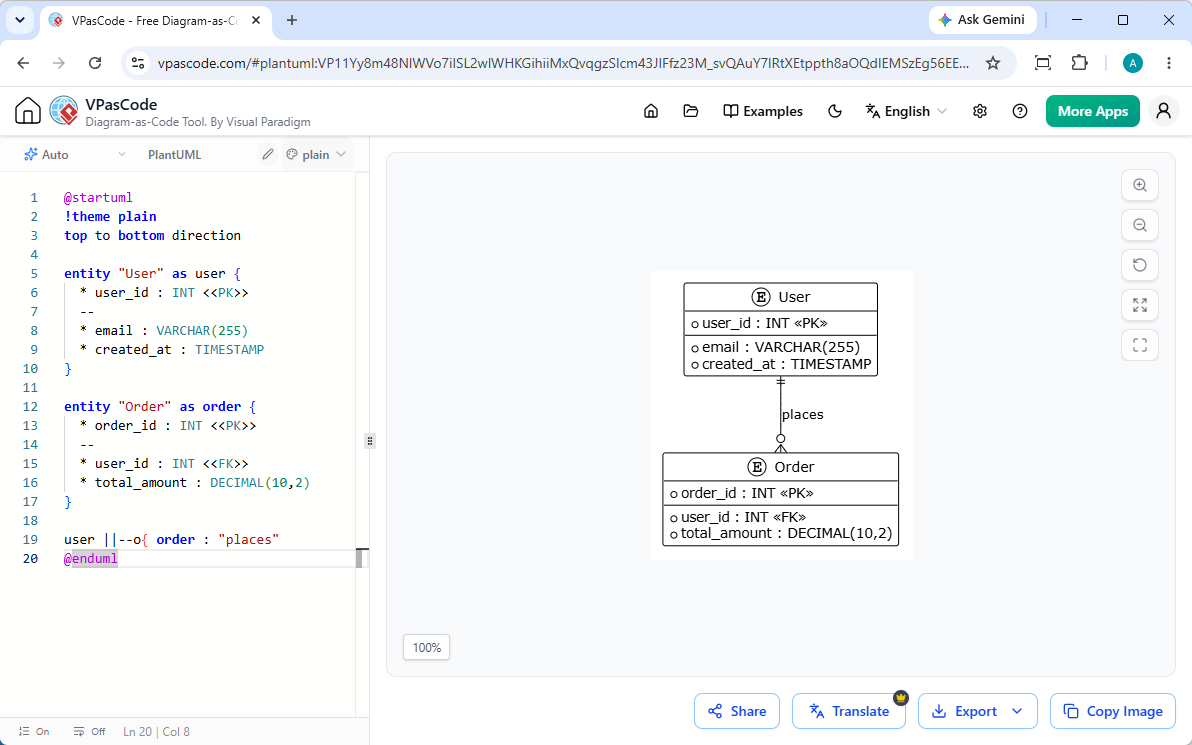Toggle line numbers On in status bar
The image size is (1192, 745).
(34, 731)
